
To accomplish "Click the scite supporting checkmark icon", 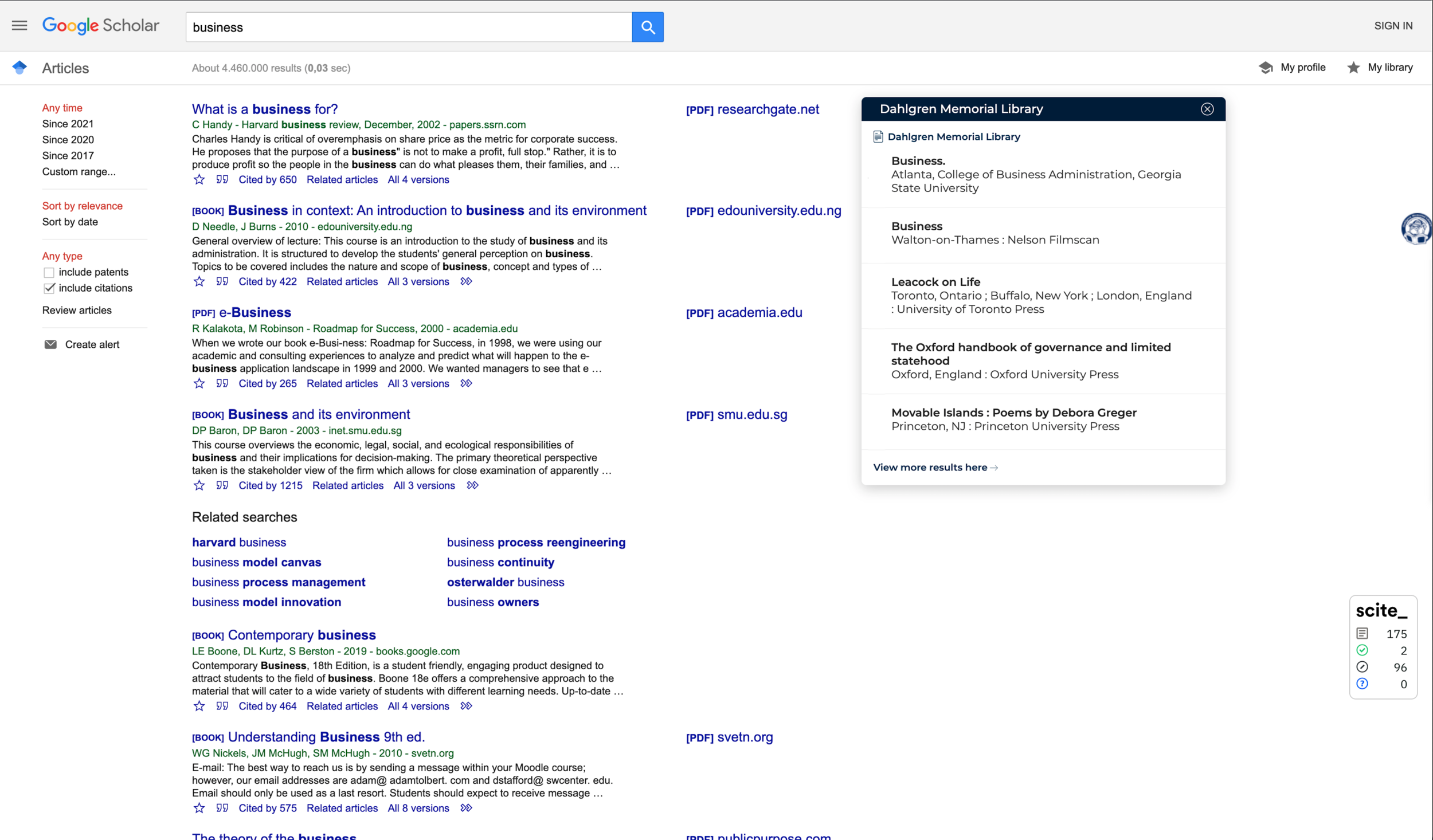I will pos(1362,650).
